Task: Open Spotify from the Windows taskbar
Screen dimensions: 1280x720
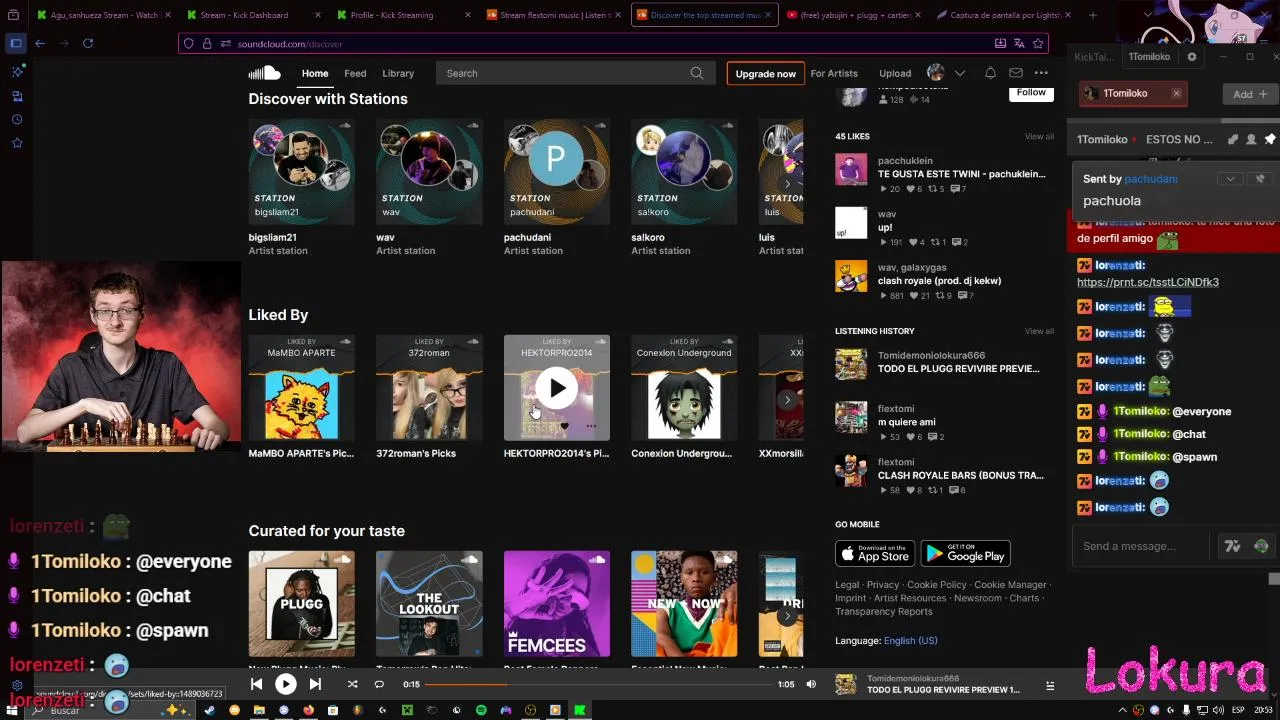Action: (481, 710)
